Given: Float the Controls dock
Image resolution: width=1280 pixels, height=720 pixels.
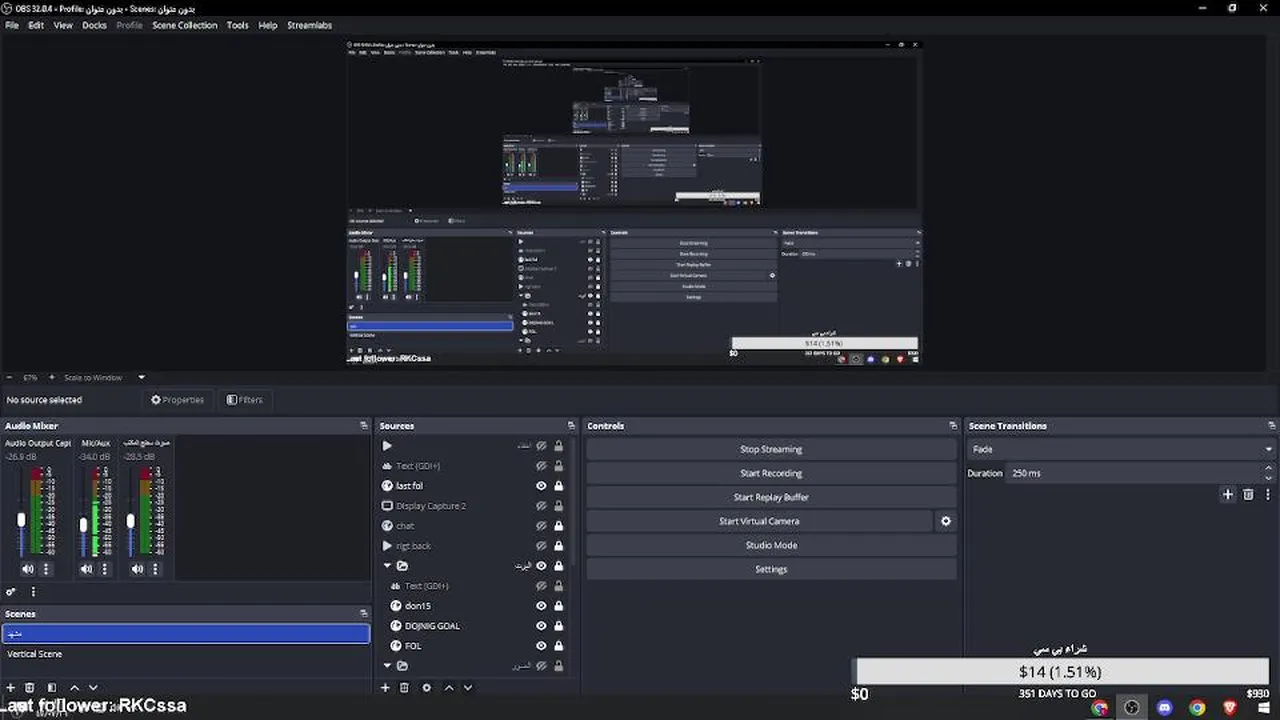Looking at the screenshot, I should (953, 426).
